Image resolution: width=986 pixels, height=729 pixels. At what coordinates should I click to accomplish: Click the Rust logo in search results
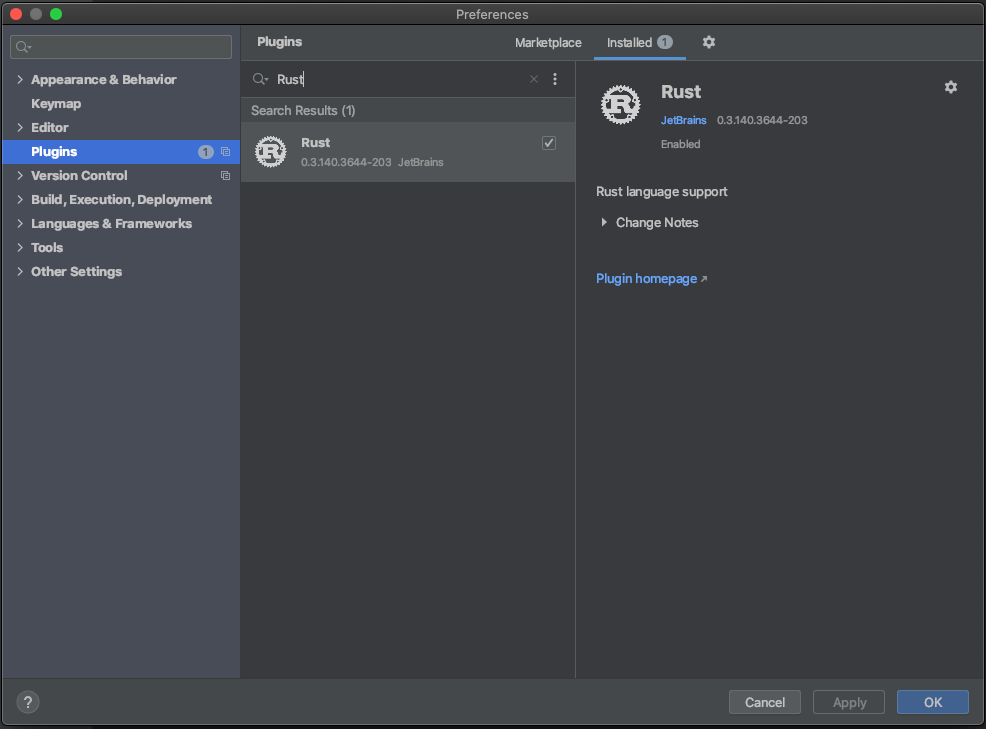[x=270, y=152]
